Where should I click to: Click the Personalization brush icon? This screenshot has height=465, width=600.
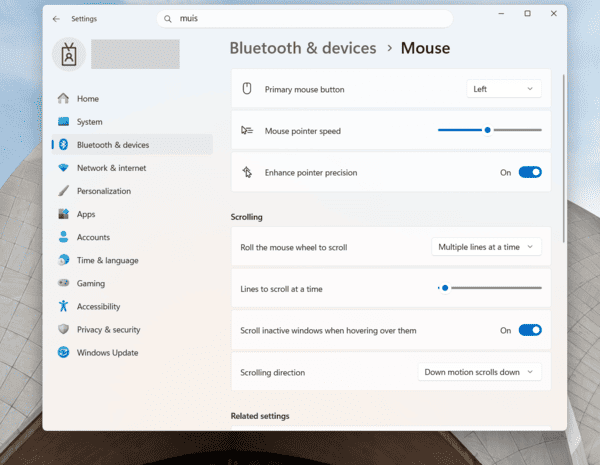pos(64,191)
